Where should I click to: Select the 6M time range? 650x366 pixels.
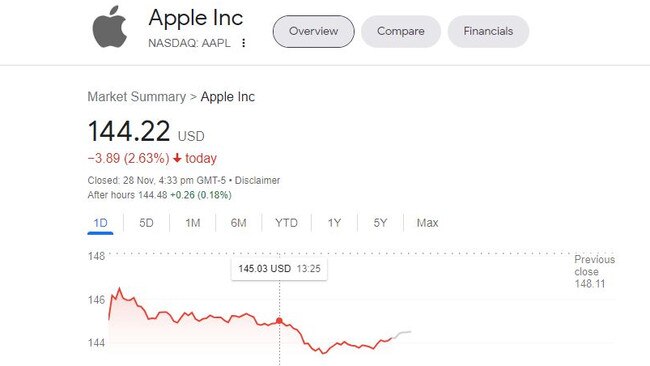click(238, 223)
